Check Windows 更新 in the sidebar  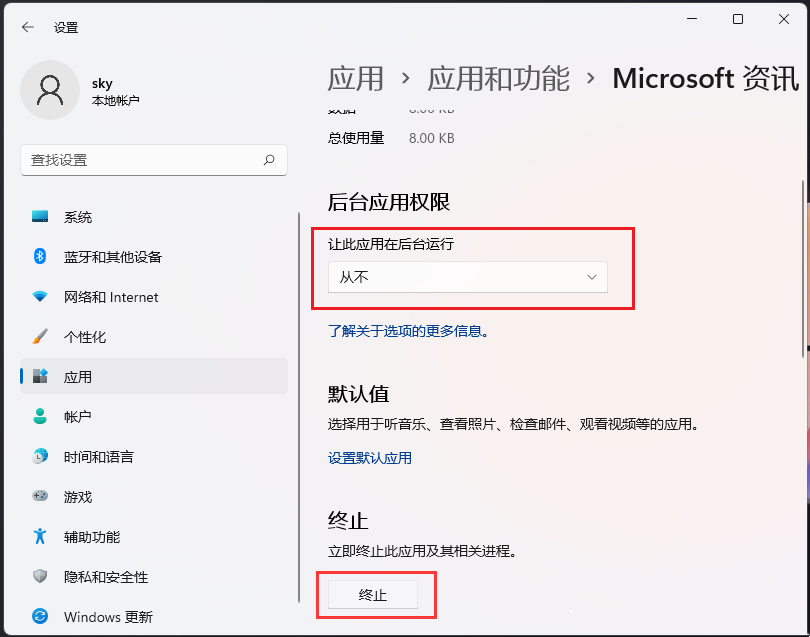(95, 617)
